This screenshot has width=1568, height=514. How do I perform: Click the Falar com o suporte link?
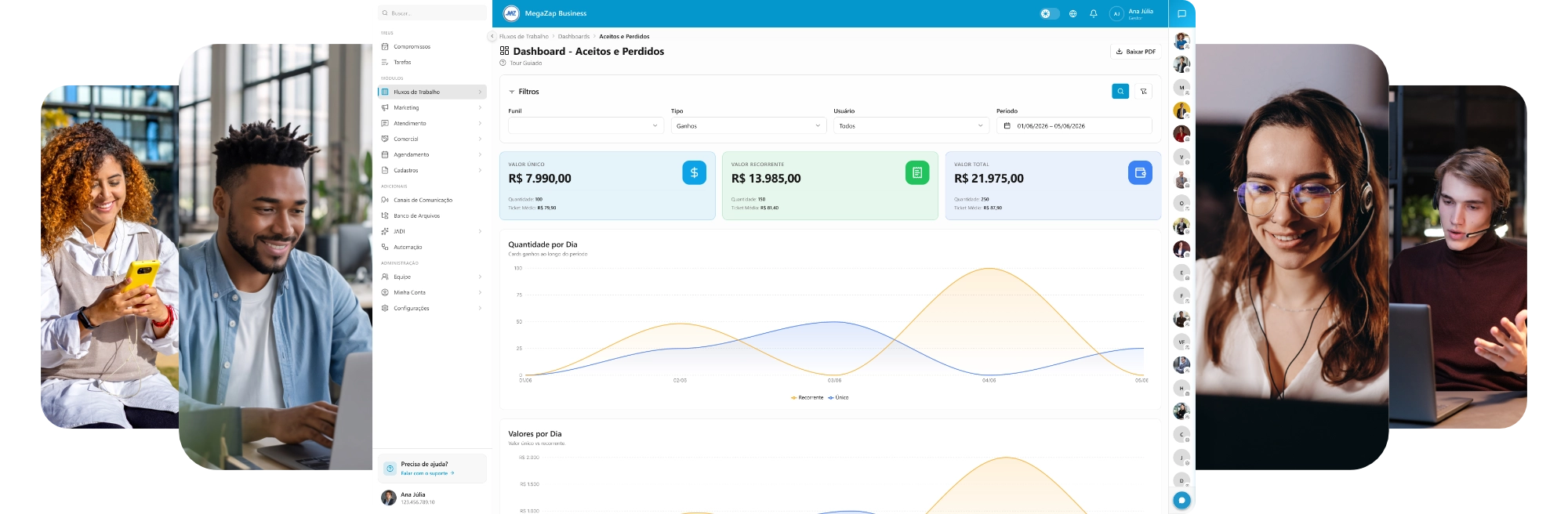[428, 473]
